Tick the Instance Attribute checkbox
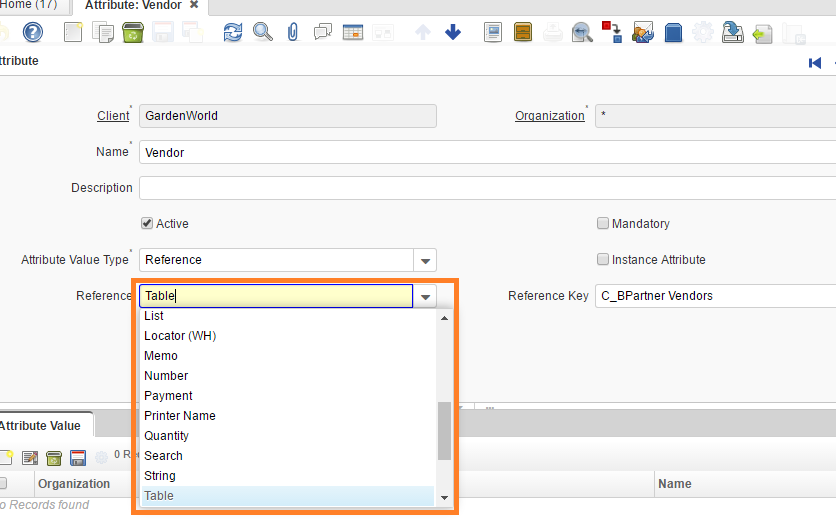The image size is (836, 524). pos(603,260)
